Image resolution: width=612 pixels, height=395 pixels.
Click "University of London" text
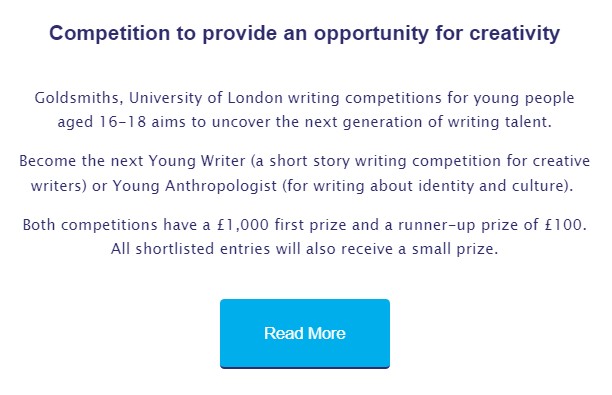click(x=206, y=98)
